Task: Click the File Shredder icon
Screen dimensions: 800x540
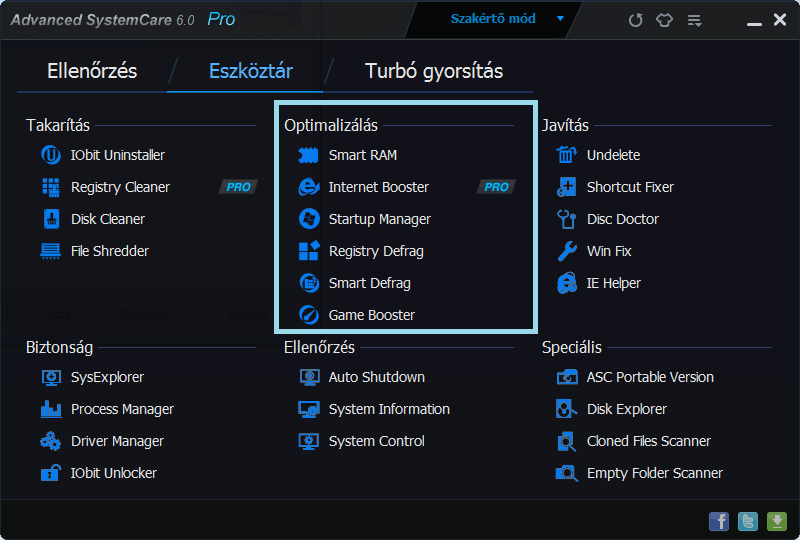Action: point(51,251)
